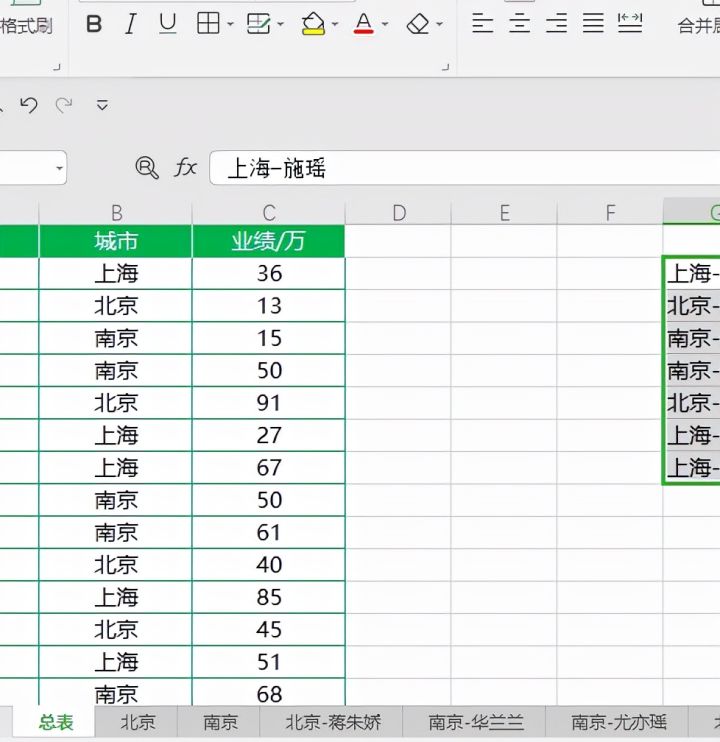Open clipboard group dialog launcher
This screenshot has height=742, width=720.
pyautogui.click(x=57, y=67)
